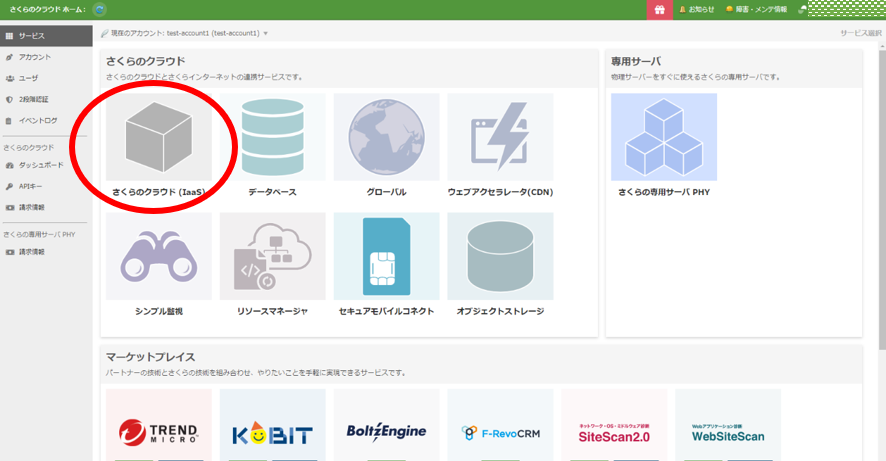Click the データベース label
This screenshot has height=461, width=886.
[272, 192]
